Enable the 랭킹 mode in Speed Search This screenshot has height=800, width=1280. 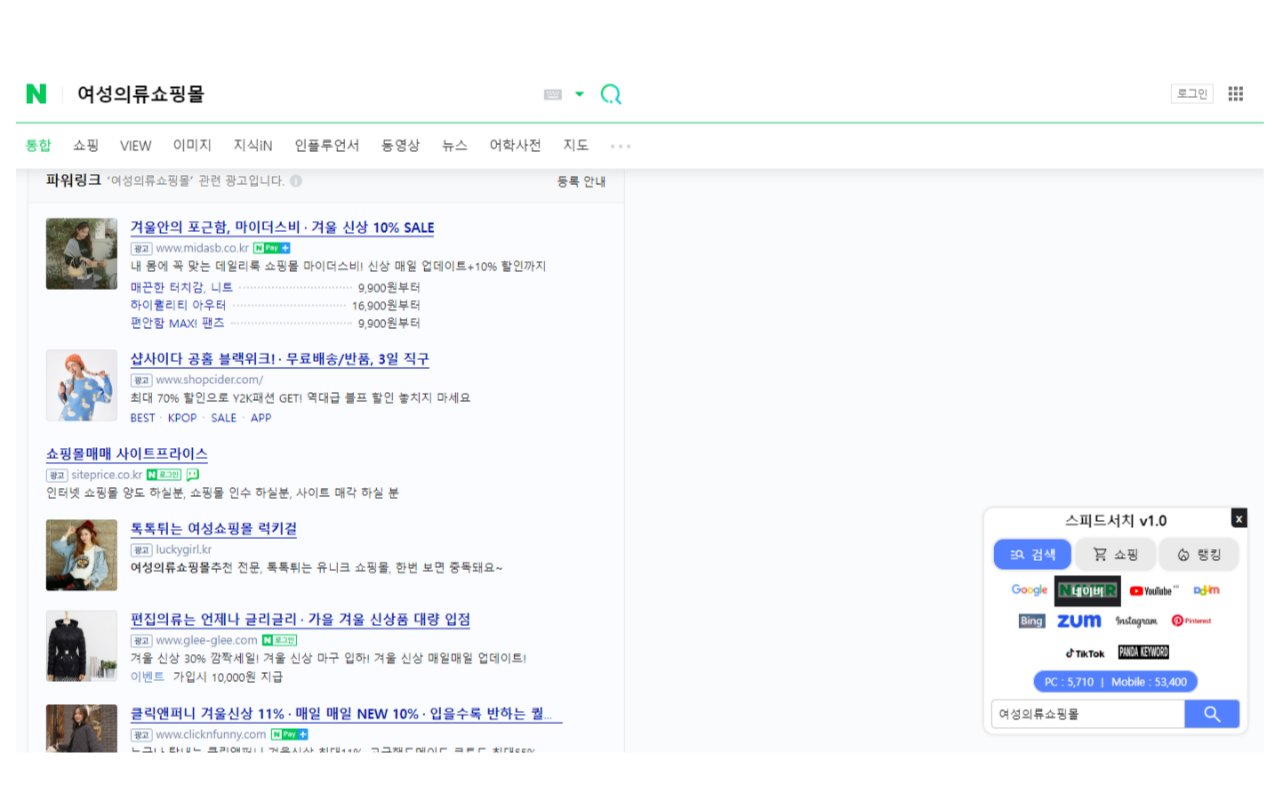point(1198,554)
